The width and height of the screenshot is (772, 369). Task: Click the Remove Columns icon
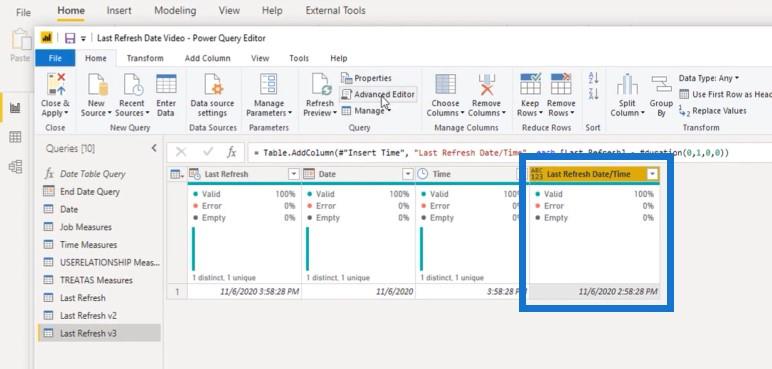pyautogui.click(x=486, y=84)
